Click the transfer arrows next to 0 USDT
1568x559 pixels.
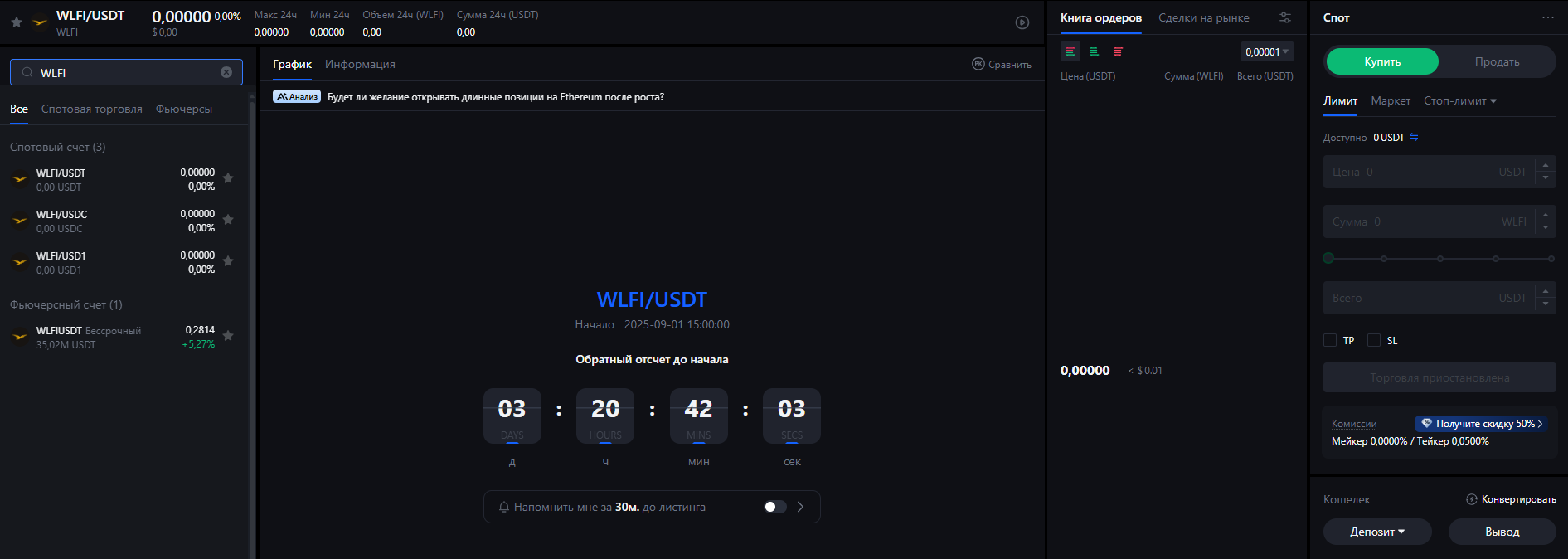point(1414,137)
